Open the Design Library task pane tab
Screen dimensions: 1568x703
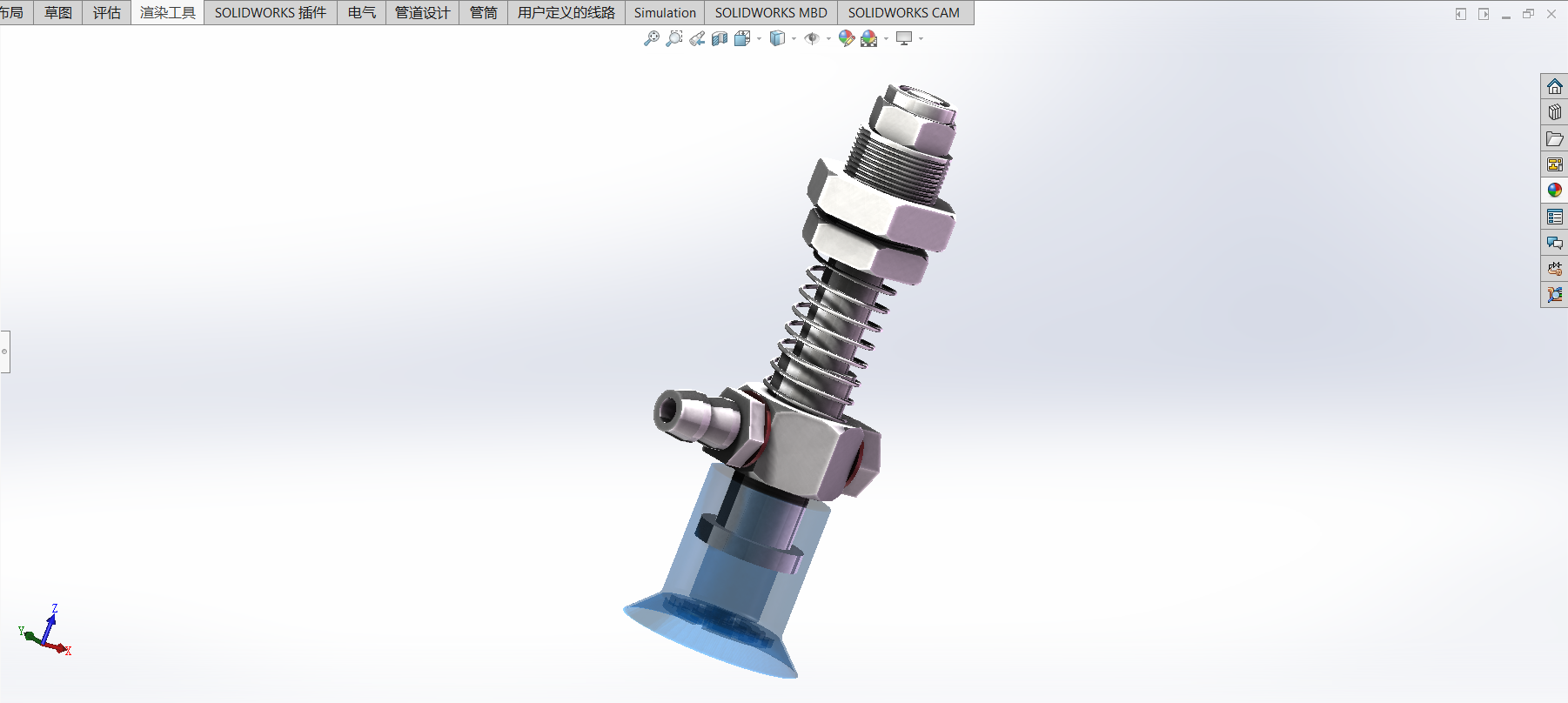point(1554,112)
